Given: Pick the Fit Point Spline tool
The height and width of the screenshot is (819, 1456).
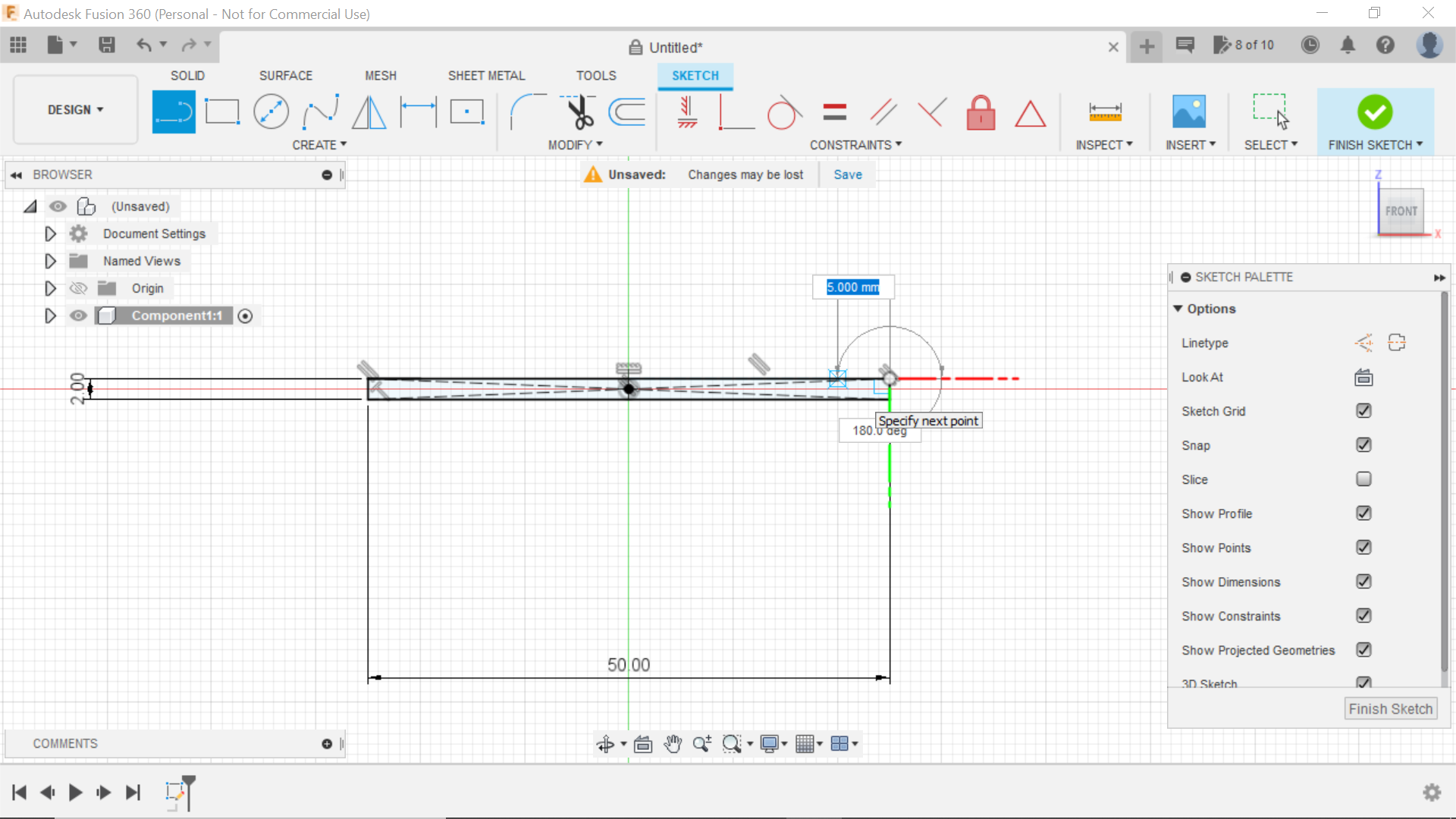Looking at the screenshot, I should (320, 111).
